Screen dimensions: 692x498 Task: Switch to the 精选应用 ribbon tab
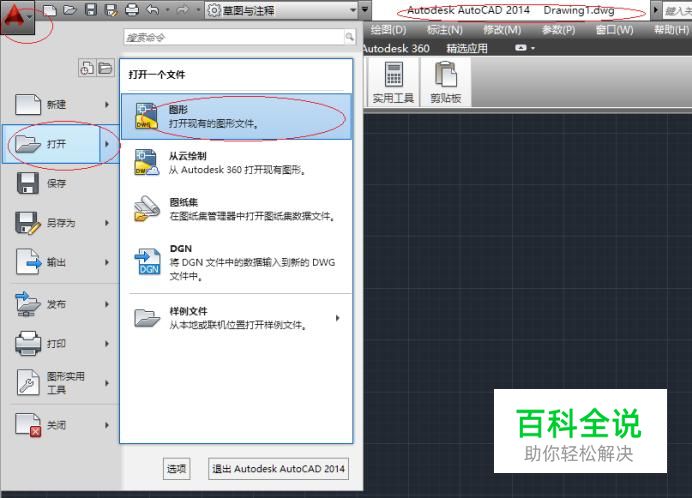(467, 48)
